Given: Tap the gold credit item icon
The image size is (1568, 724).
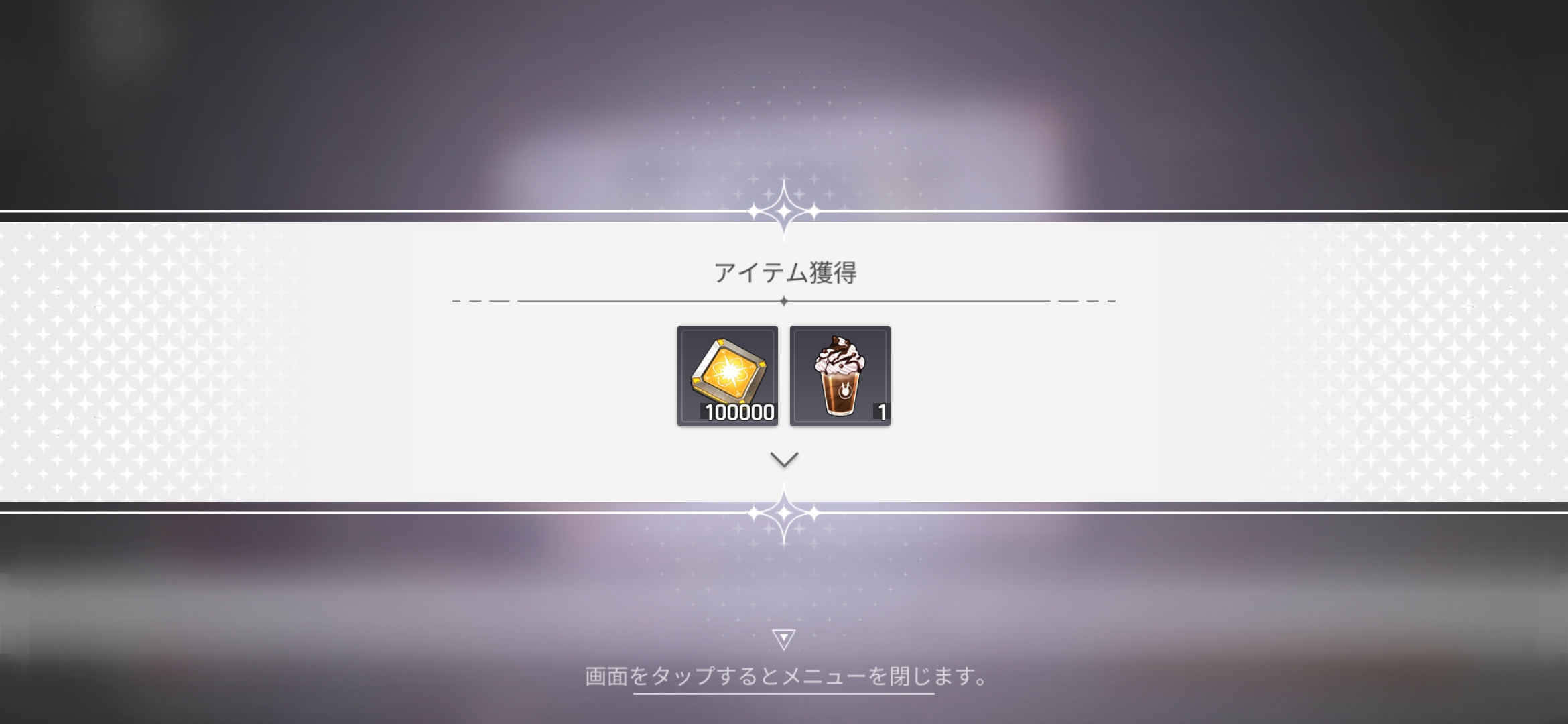Looking at the screenshot, I should click(x=728, y=376).
